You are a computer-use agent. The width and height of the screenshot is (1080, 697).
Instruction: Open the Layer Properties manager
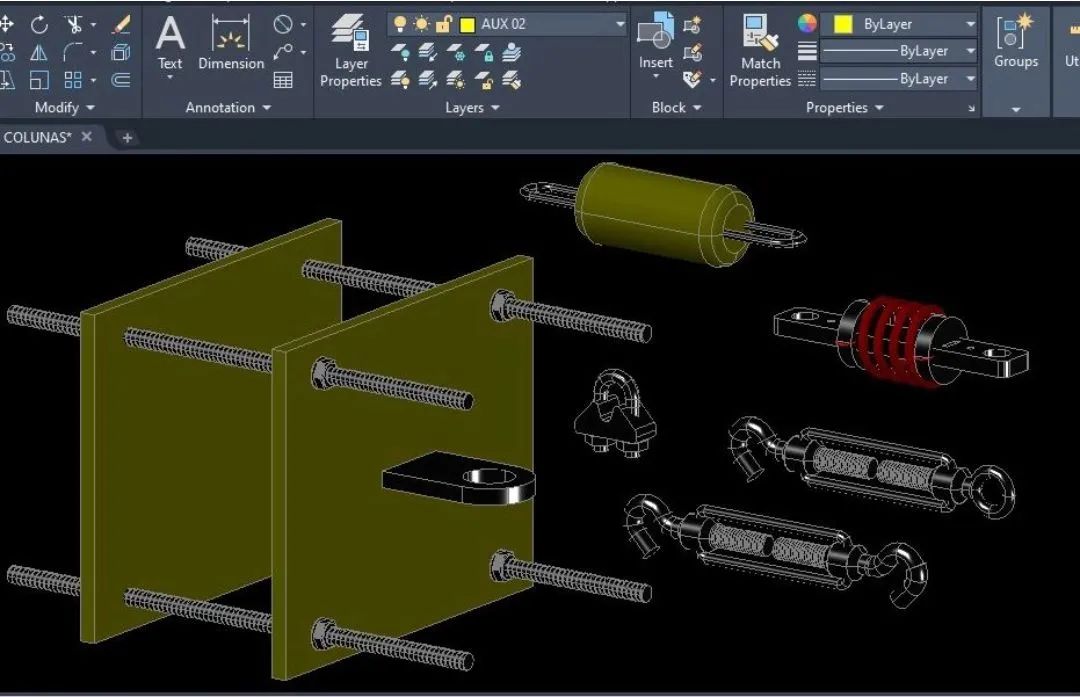[351, 51]
